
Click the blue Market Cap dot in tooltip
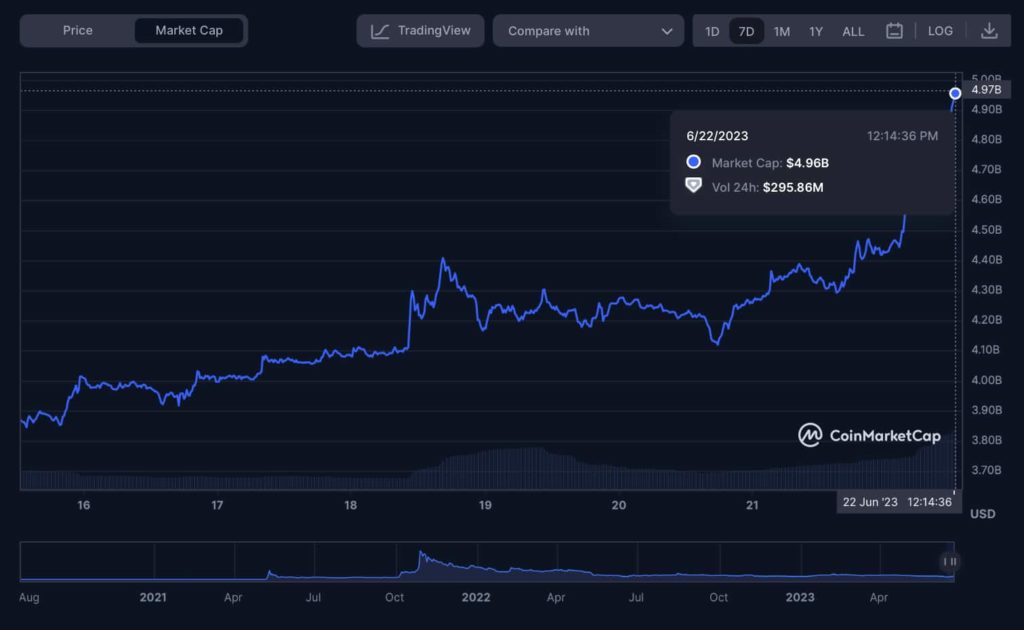[692, 162]
